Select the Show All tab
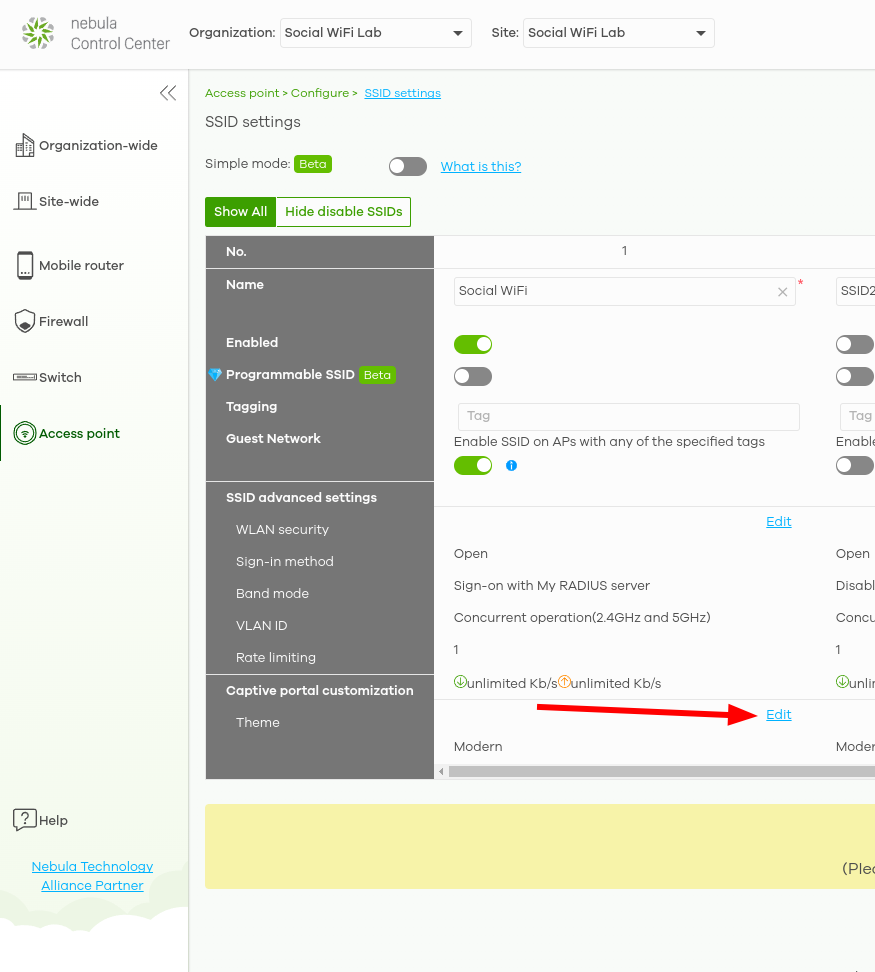 tap(240, 212)
